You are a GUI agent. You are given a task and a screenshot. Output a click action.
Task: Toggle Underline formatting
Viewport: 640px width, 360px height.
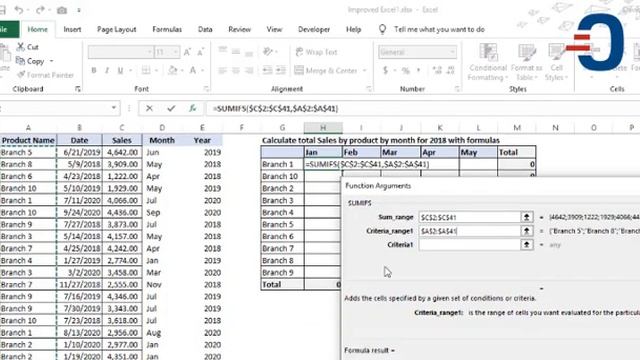pos(120,70)
